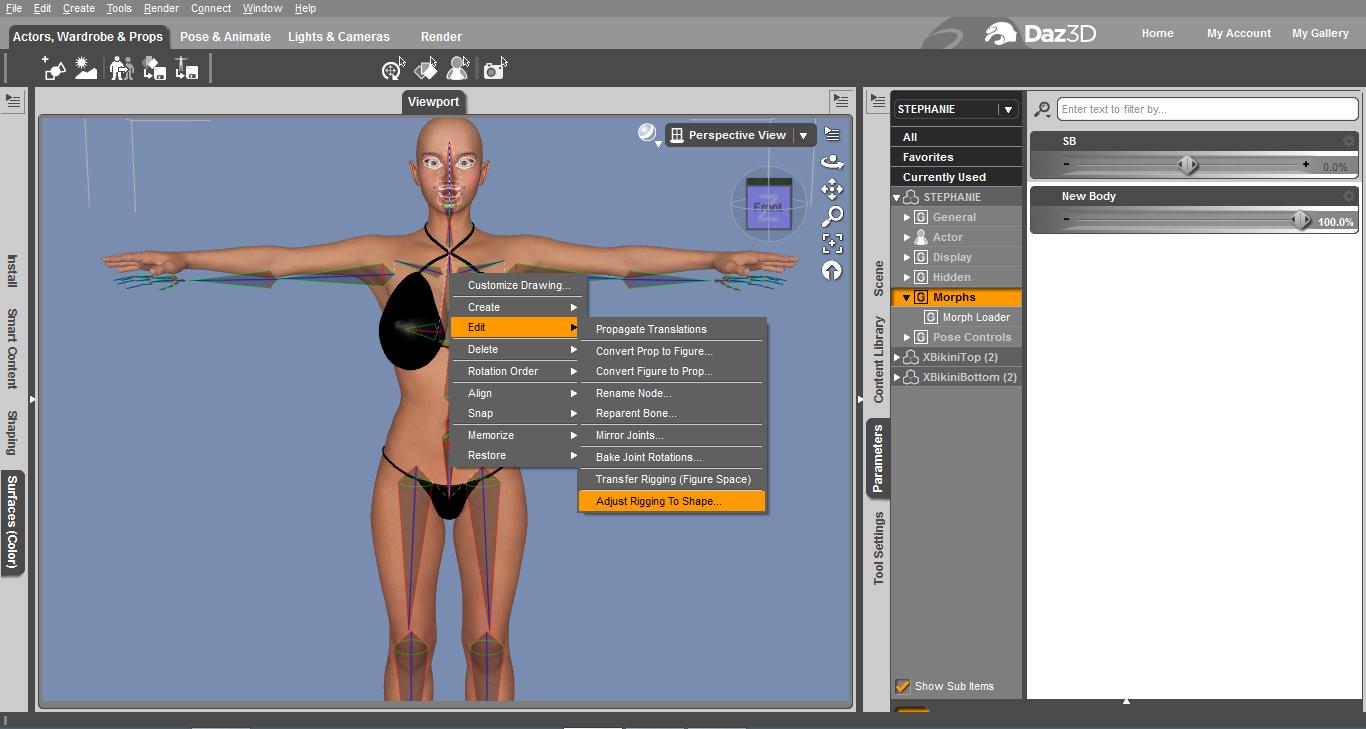Click the figure transfer utility icon
1366x729 pixels.
point(121,68)
